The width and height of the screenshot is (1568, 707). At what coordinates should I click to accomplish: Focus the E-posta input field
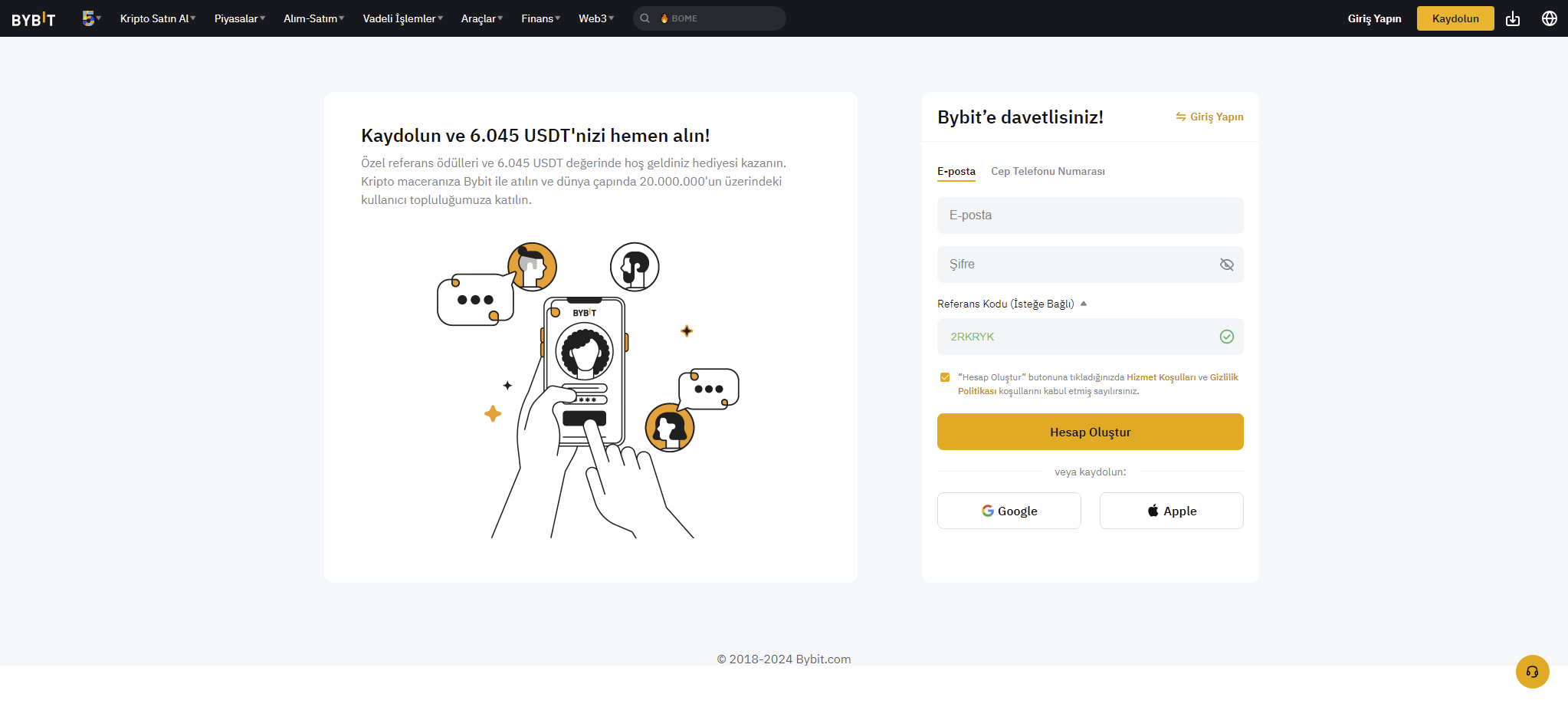point(1091,215)
